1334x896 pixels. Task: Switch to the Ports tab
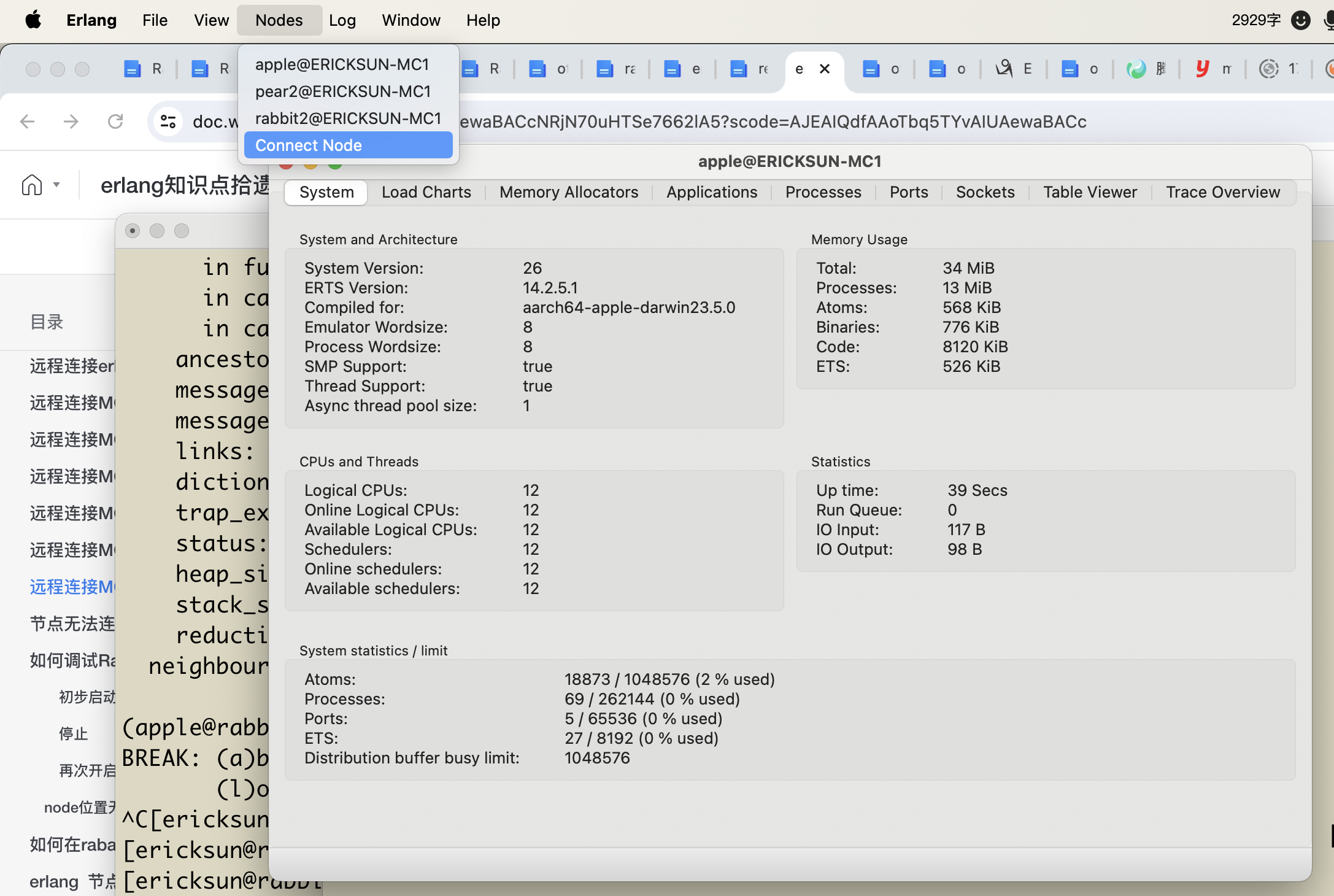[909, 192]
